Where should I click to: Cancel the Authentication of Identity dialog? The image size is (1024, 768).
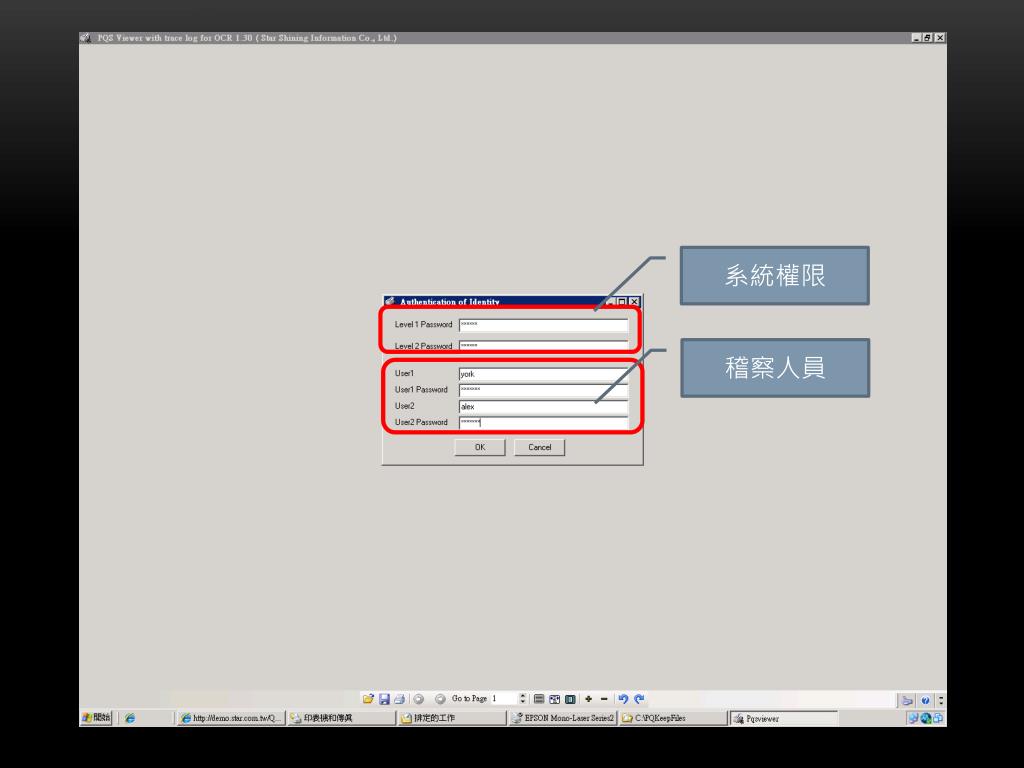(x=539, y=447)
